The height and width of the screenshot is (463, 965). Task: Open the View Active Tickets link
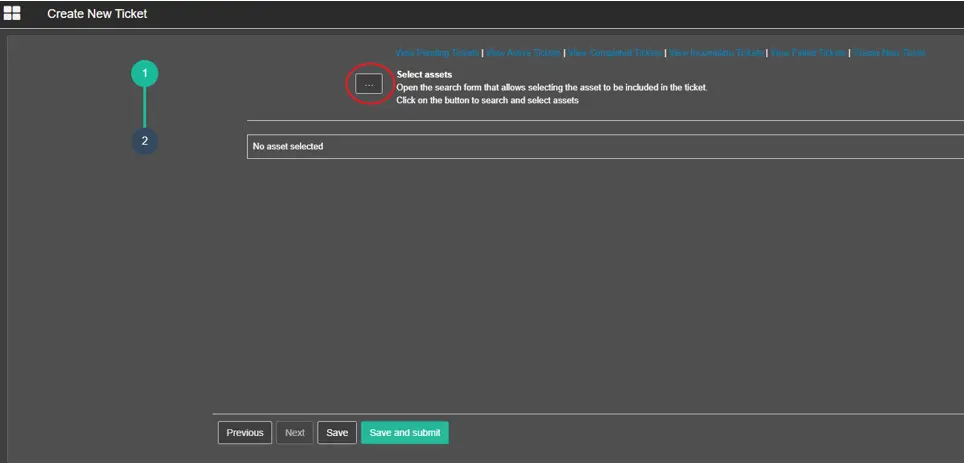[x=523, y=52]
